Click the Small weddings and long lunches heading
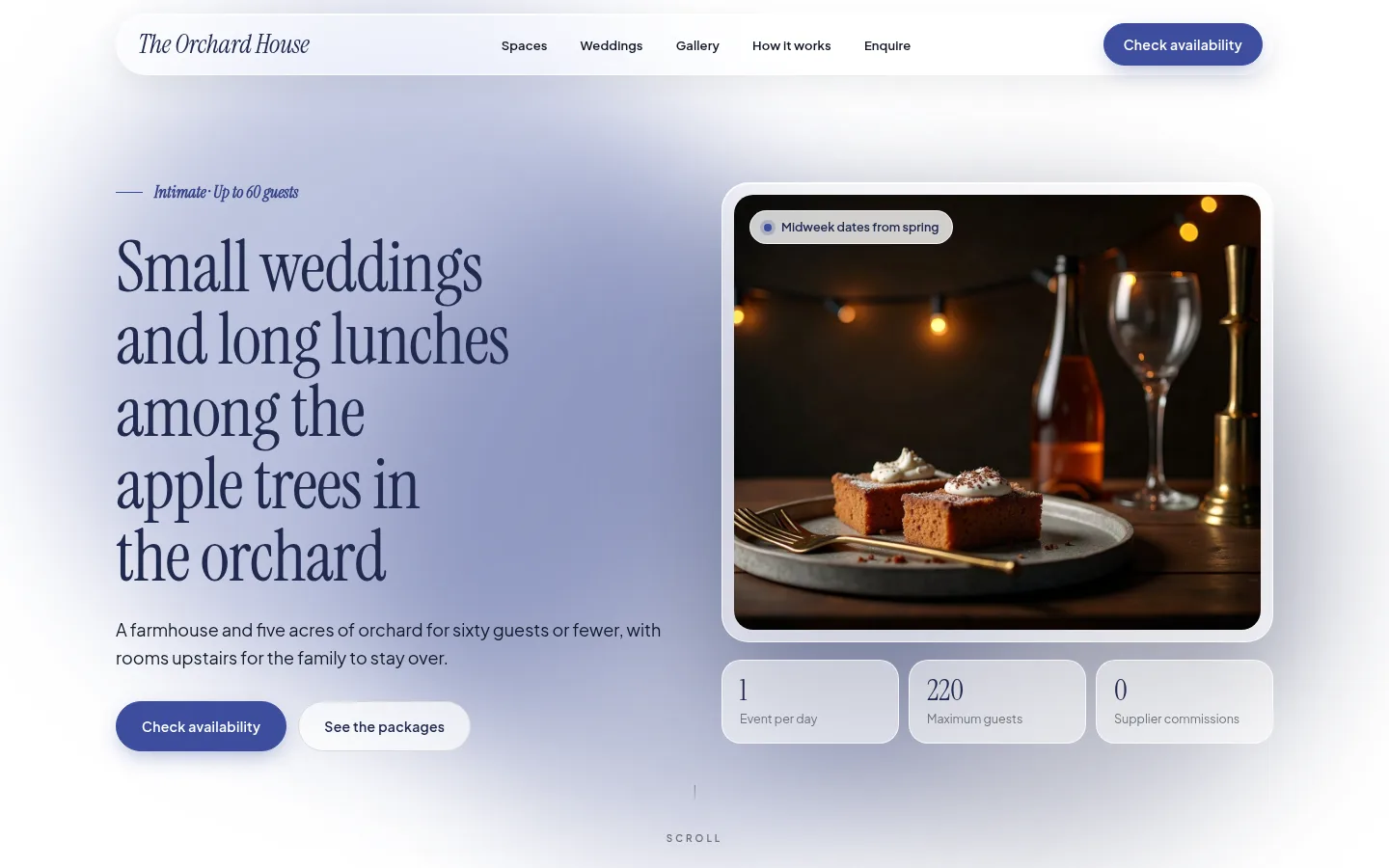 [313, 412]
